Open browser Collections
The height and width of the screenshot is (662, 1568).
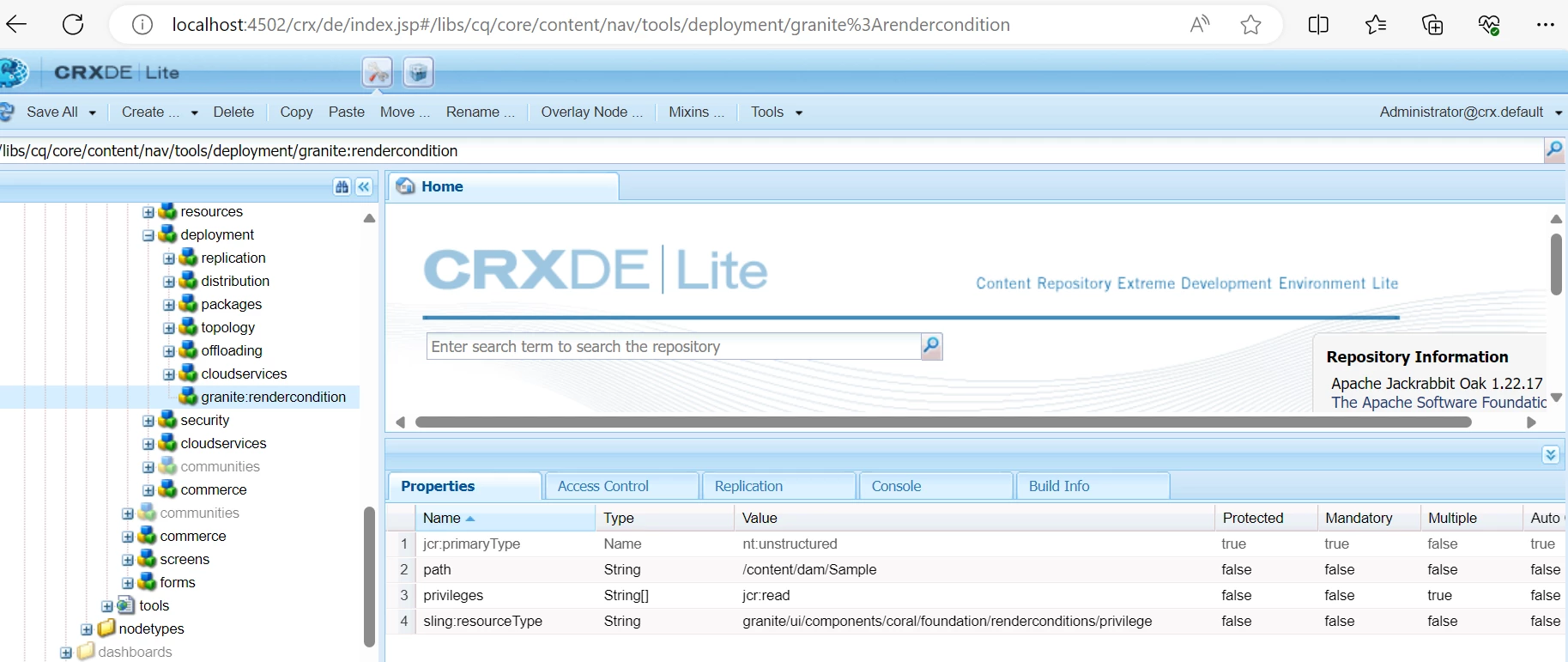(x=1432, y=25)
